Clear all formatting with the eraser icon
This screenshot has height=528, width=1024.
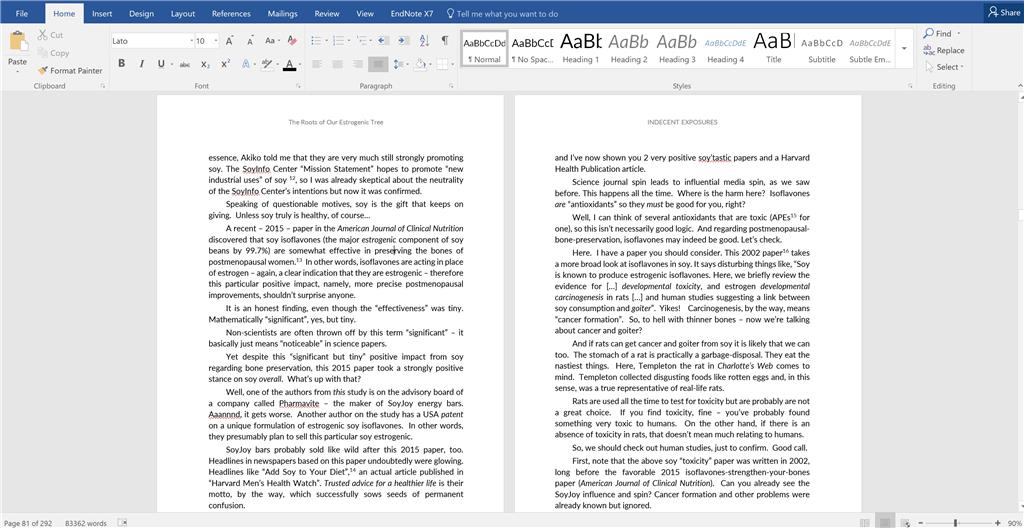click(292, 41)
